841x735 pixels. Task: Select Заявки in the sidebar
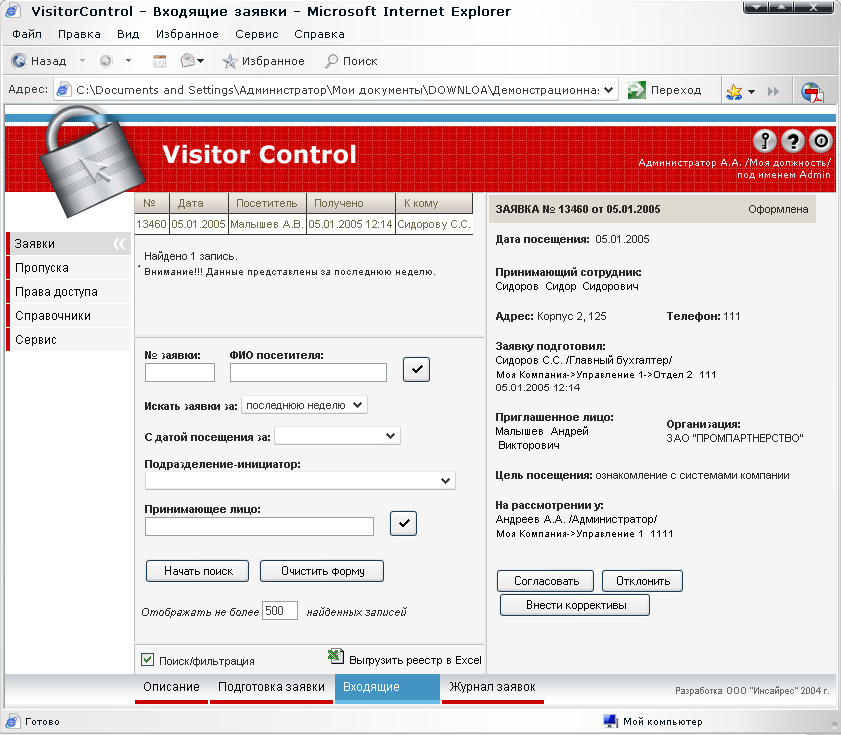coord(69,244)
